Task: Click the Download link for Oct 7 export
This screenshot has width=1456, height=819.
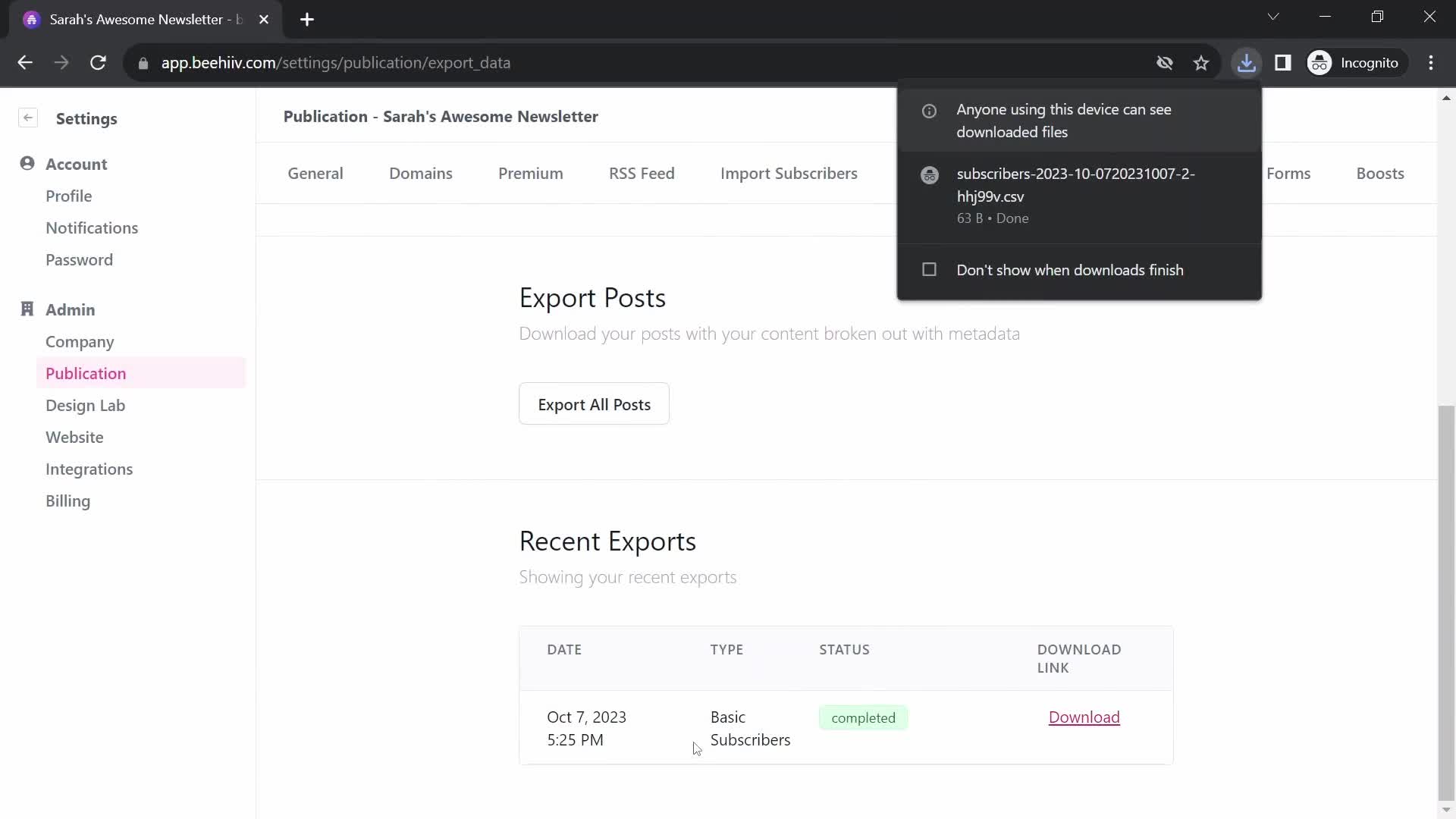Action: tap(1084, 718)
